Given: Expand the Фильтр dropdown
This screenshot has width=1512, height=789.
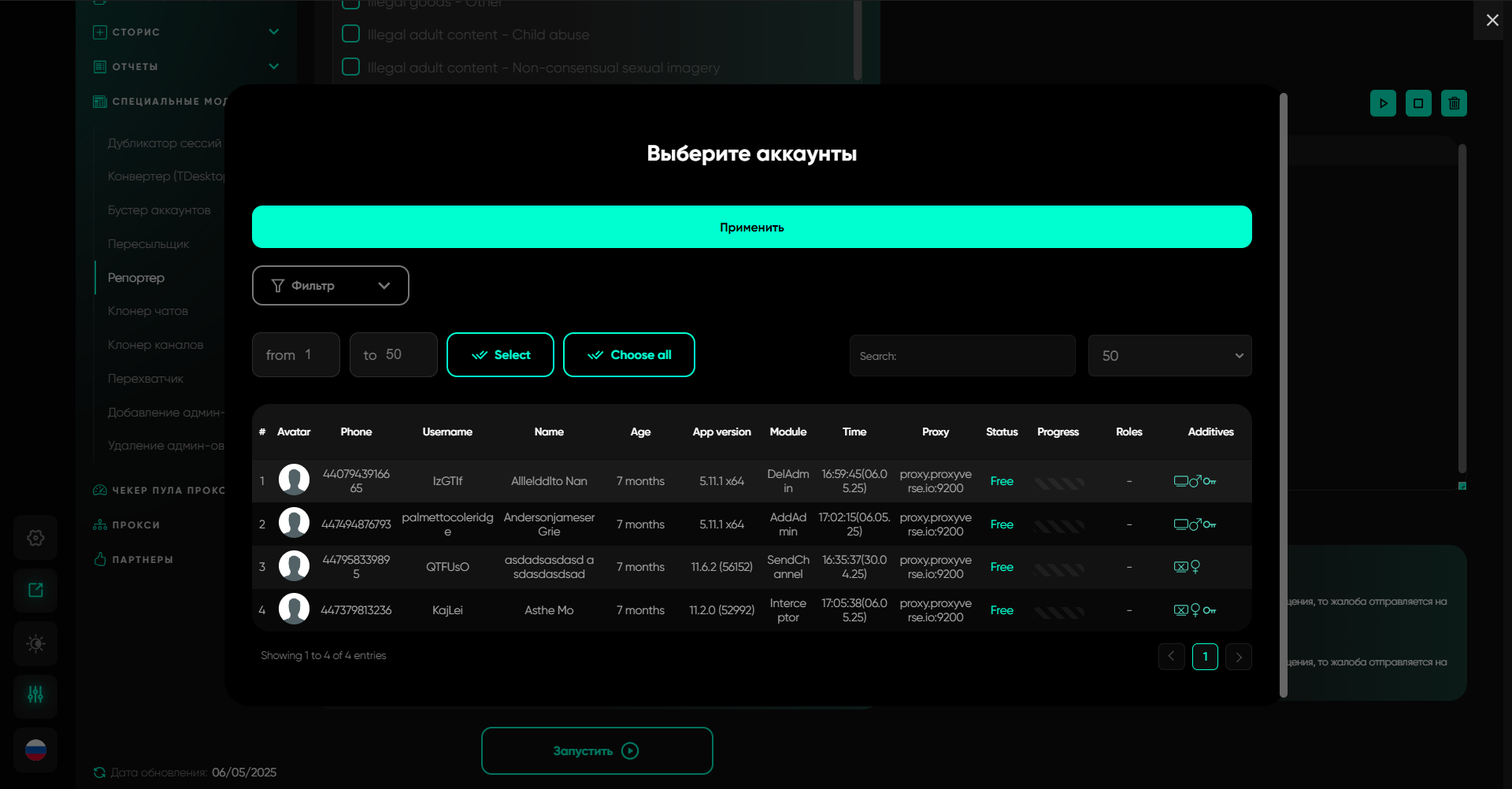Looking at the screenshot, I should [330, 285].
